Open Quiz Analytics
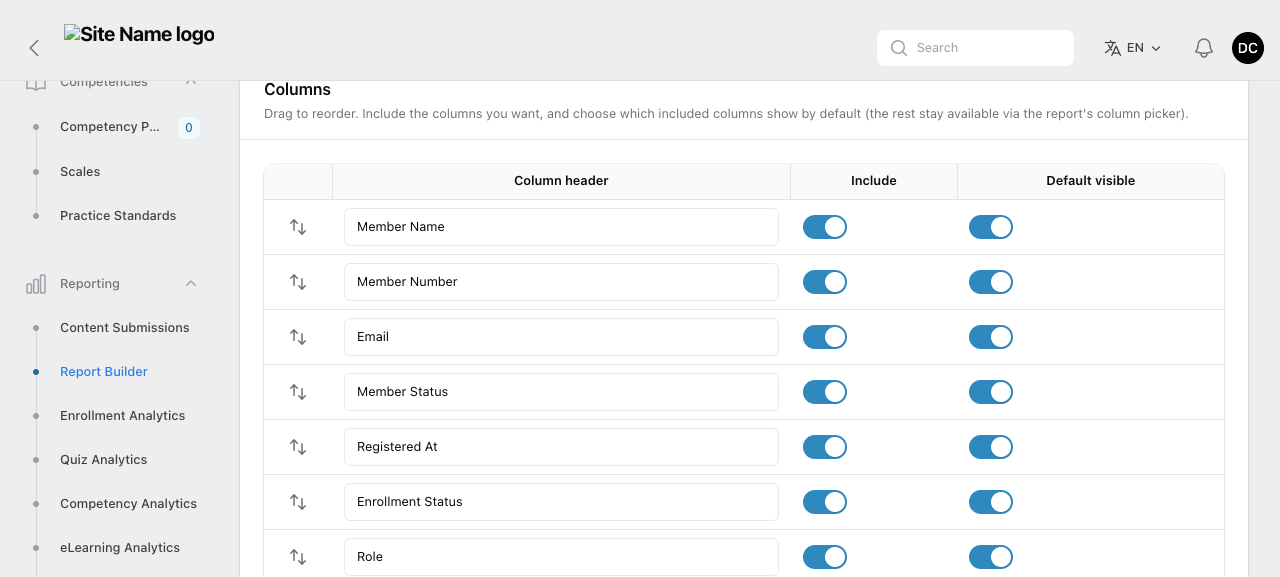Viewport: 1280px width, 577px height. coord(104,460)
